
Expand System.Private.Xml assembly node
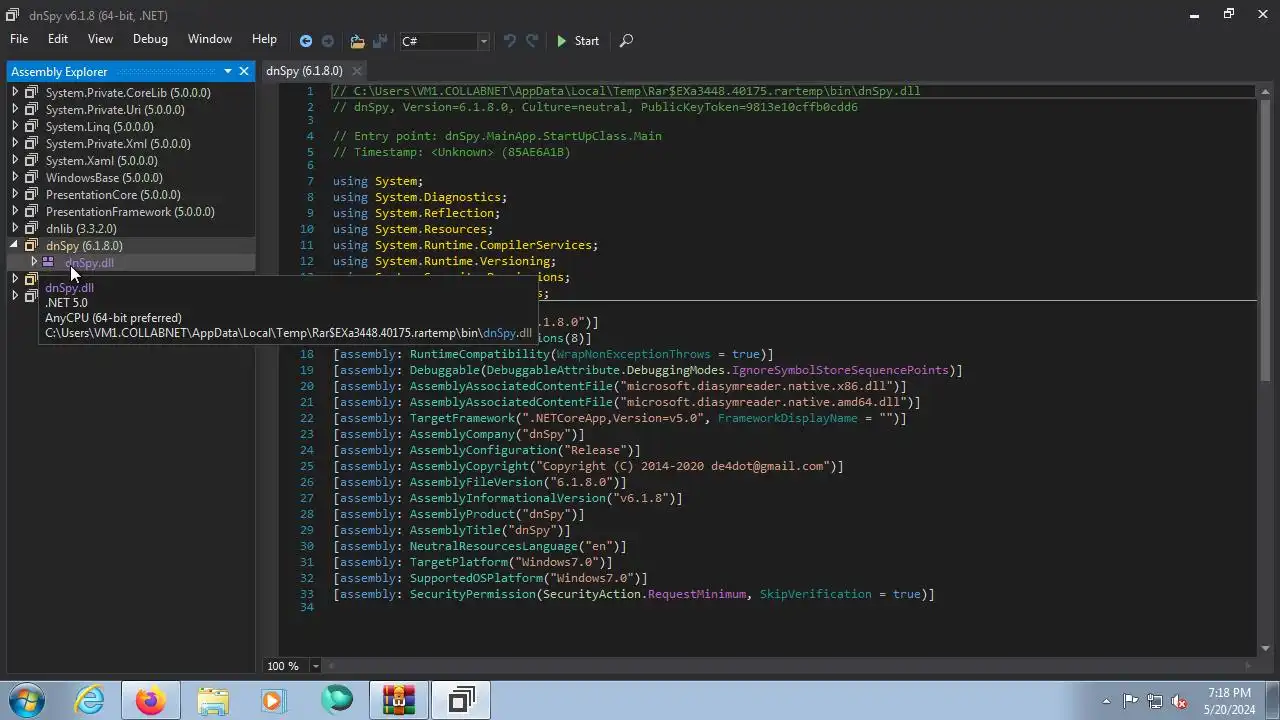point(15,143)
